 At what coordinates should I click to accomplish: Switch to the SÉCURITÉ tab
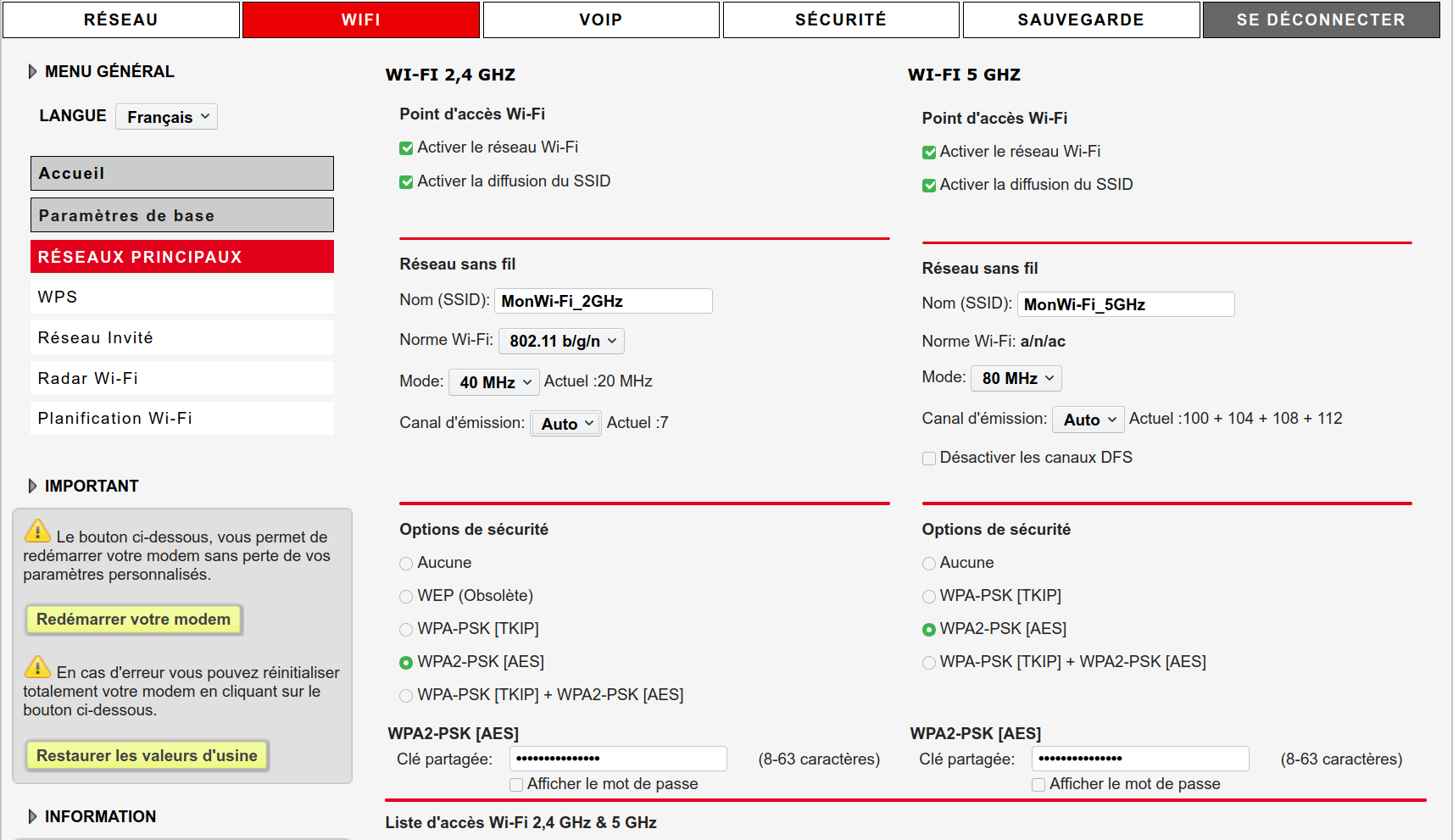coord(840,19)
